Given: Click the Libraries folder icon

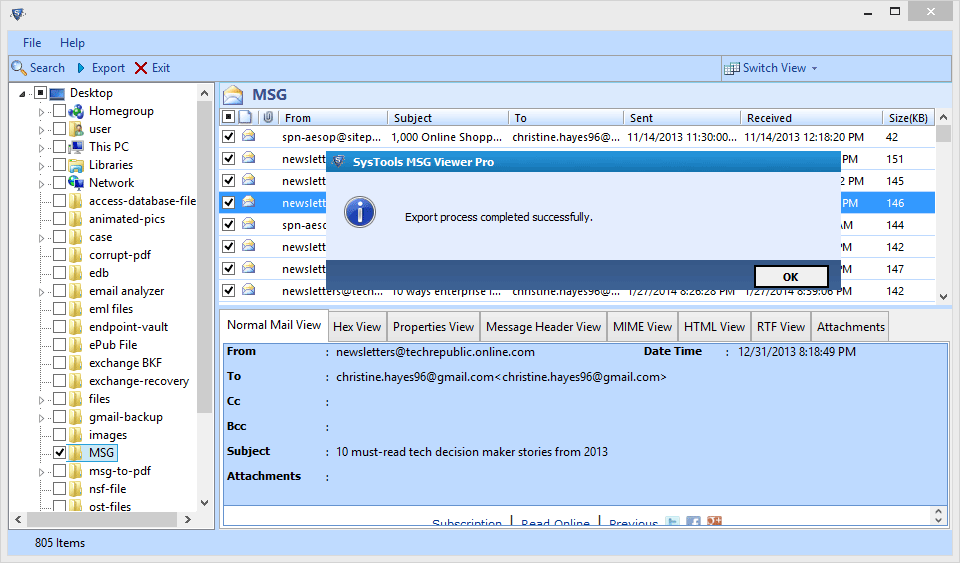Looking at the screenshot, I should tap(76, 165).
